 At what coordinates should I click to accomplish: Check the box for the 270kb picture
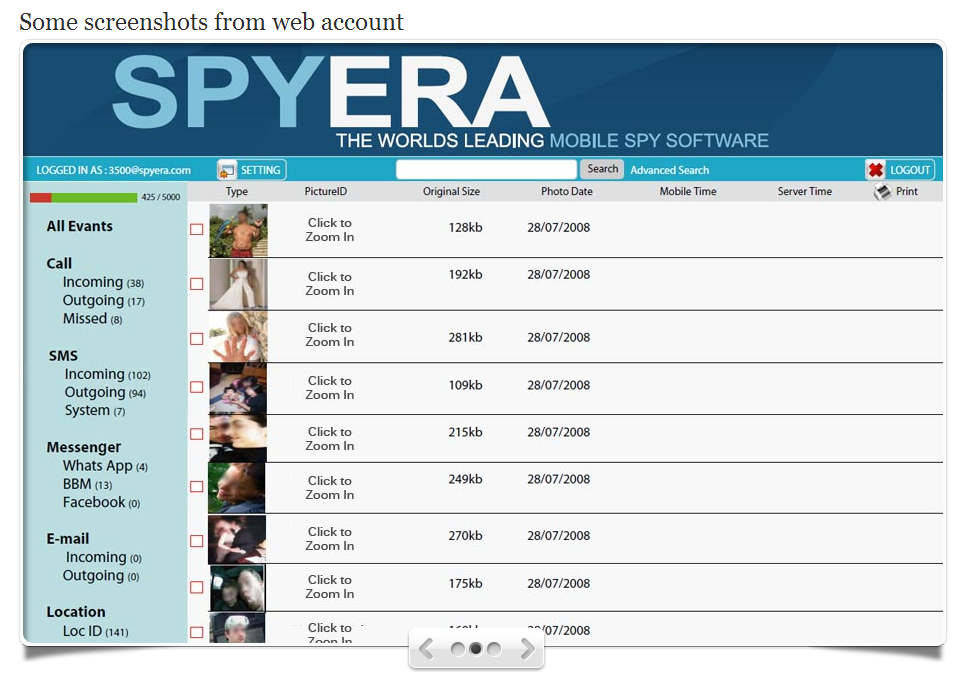pyautogui.click(x=197, y=541)
